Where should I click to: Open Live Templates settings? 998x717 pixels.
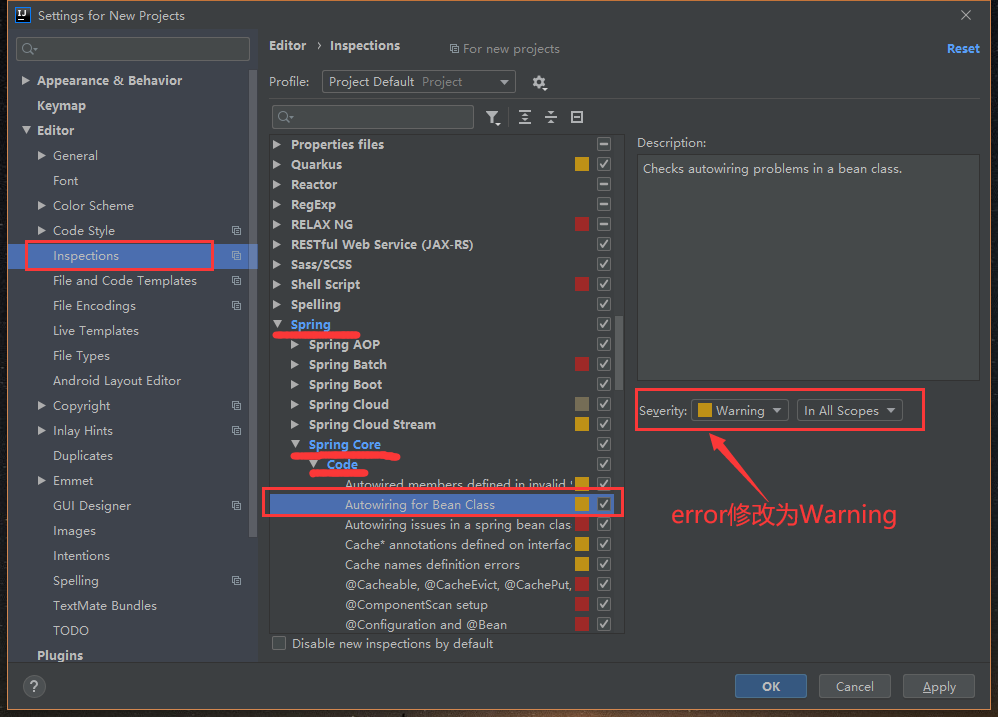tap(95, 331)
